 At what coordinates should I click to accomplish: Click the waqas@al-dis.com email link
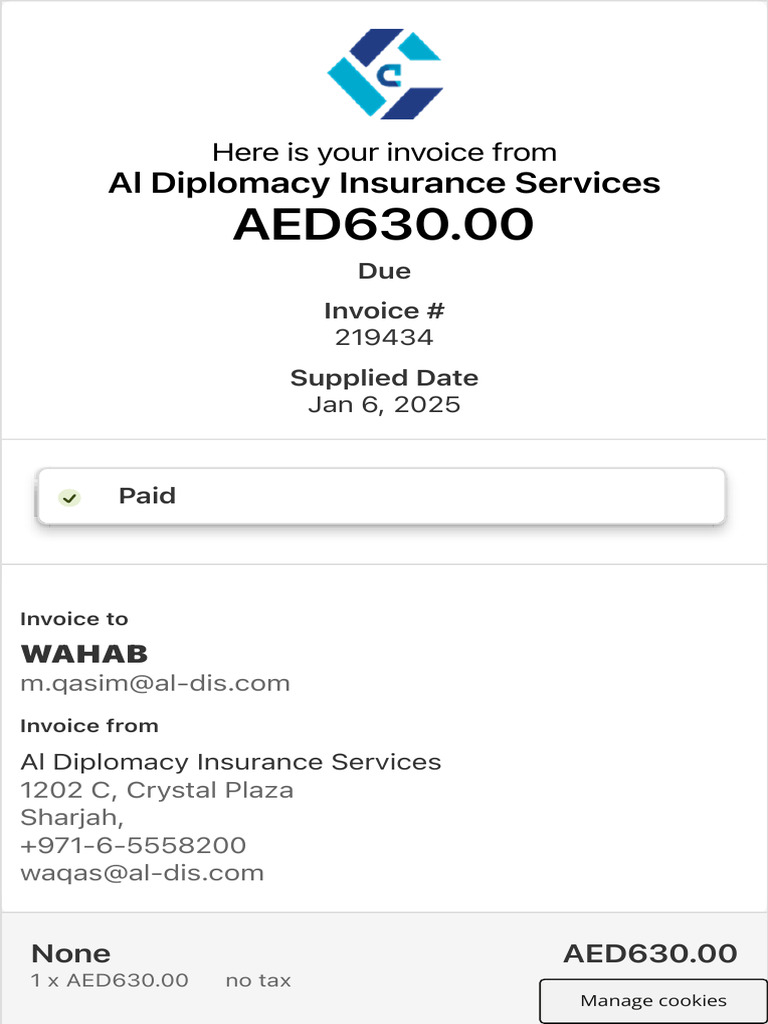click(142, 872)
